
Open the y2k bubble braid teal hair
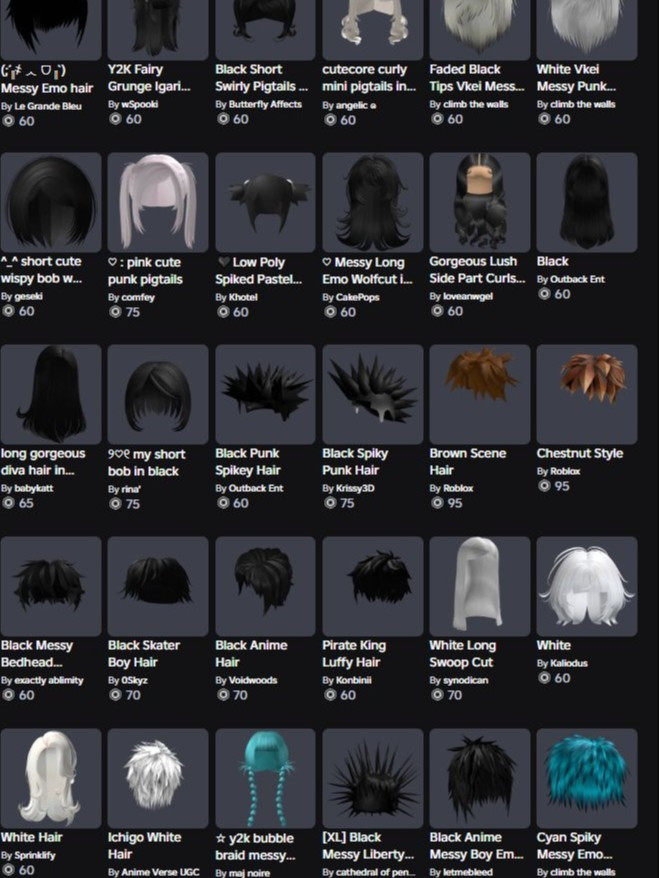point(265,778)
